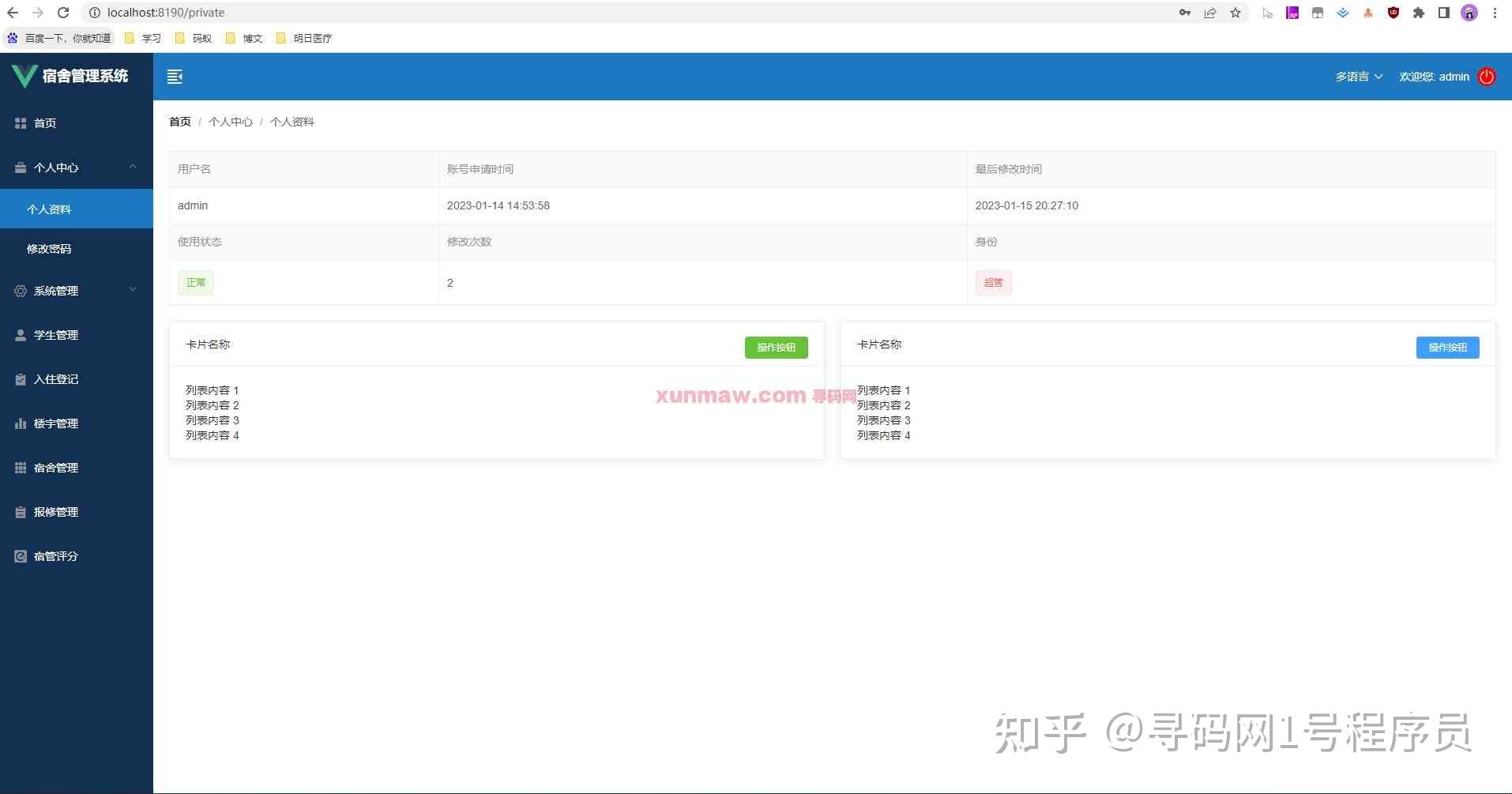Click the 学生管理 person icon

(21, 335)
